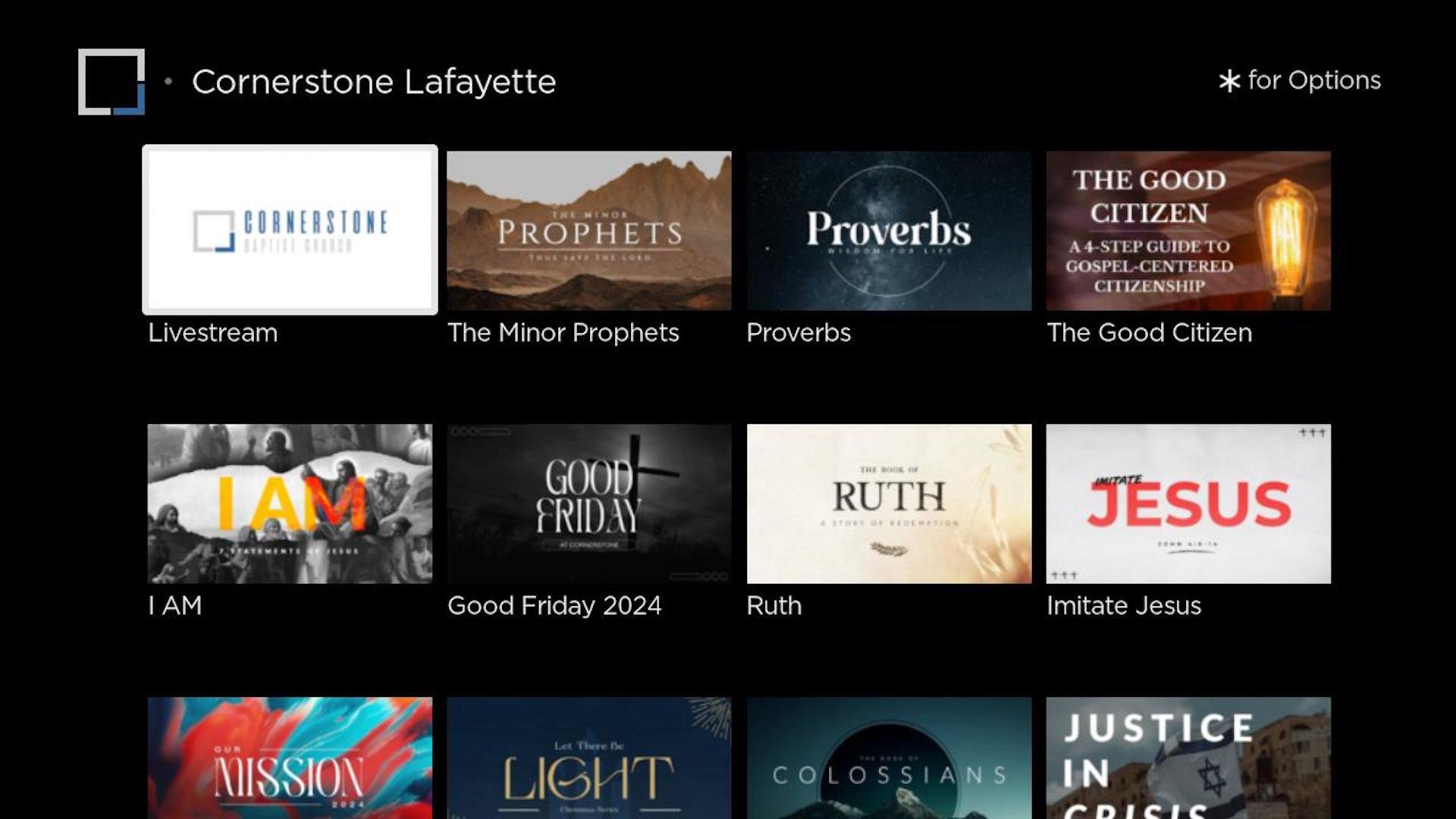Viewport: 1456px width, 819px height.
Task: Click the 'for Options' text
Action: pyautogui.click(x=1314, y=80)
